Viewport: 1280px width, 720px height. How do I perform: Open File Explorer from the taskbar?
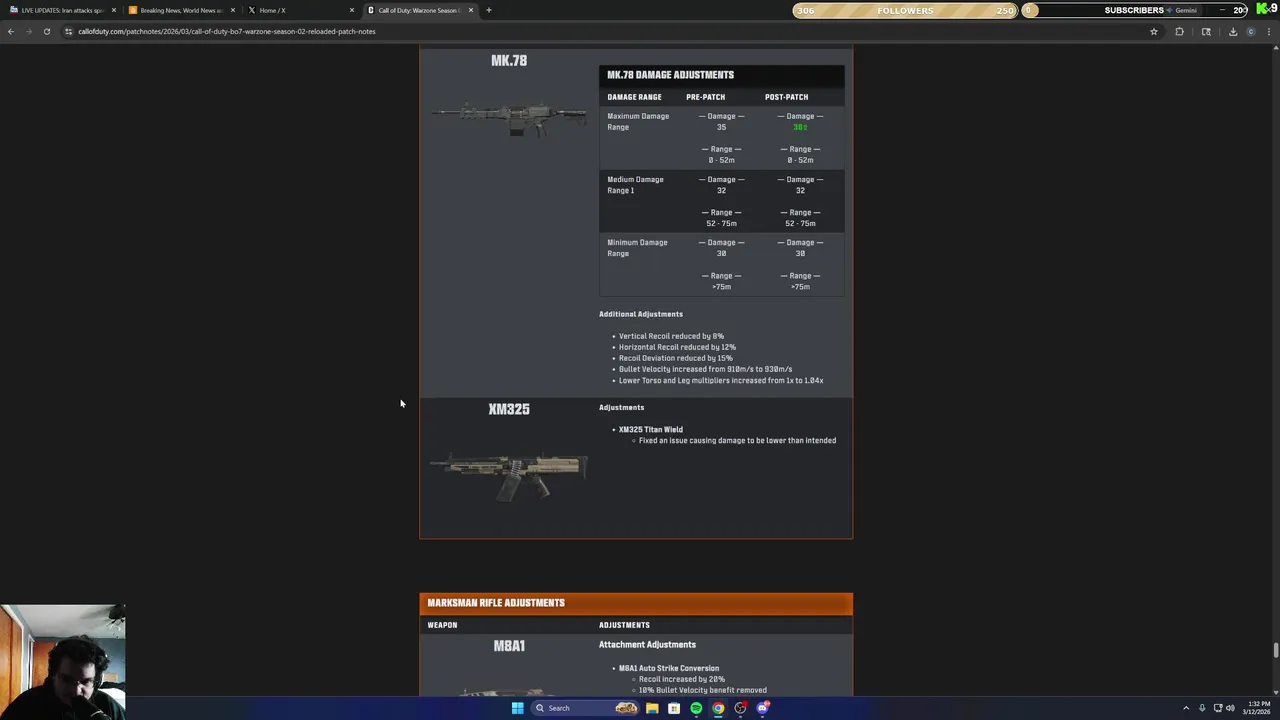[x=652, y=708]
